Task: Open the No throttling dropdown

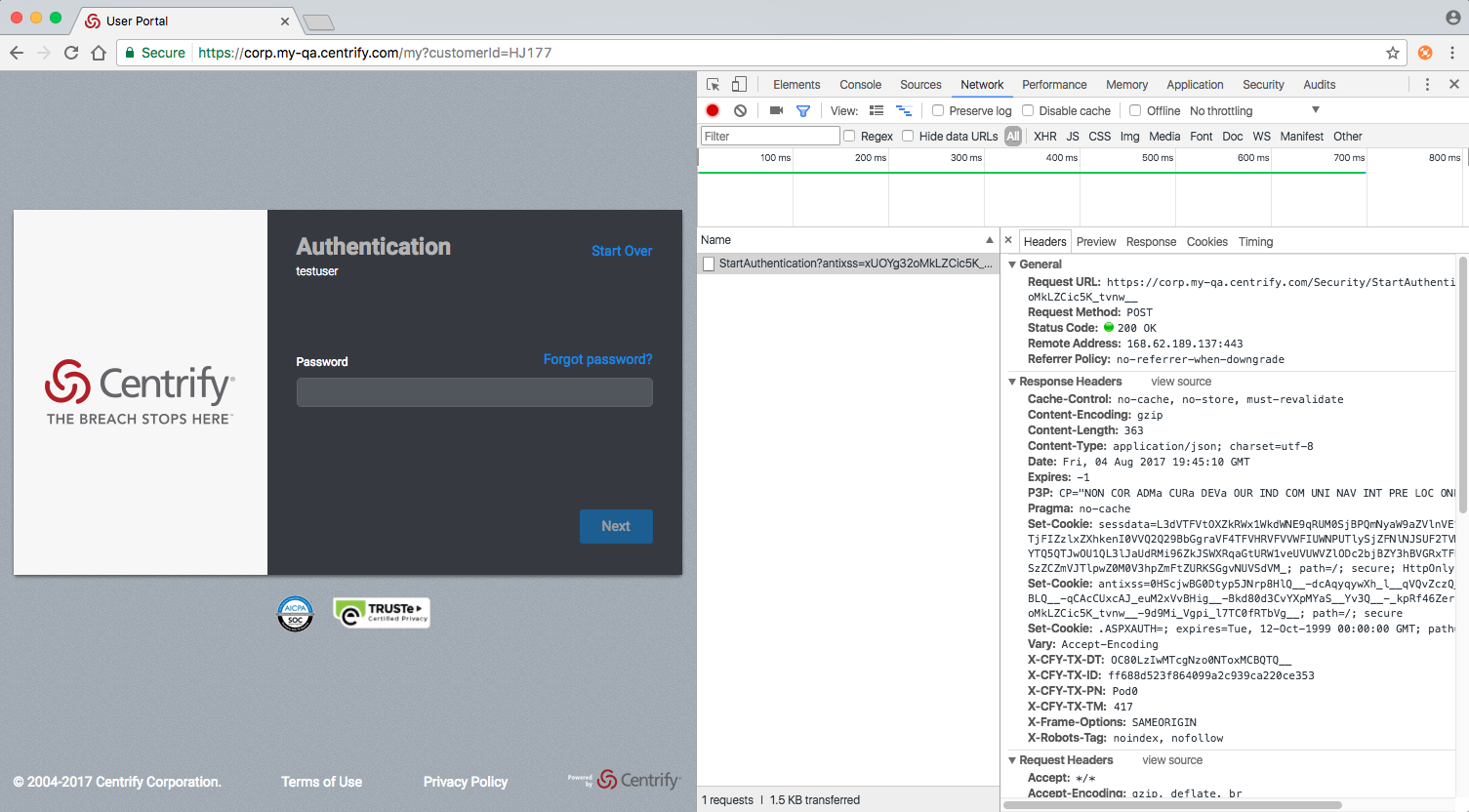Action: (1254, 111)
